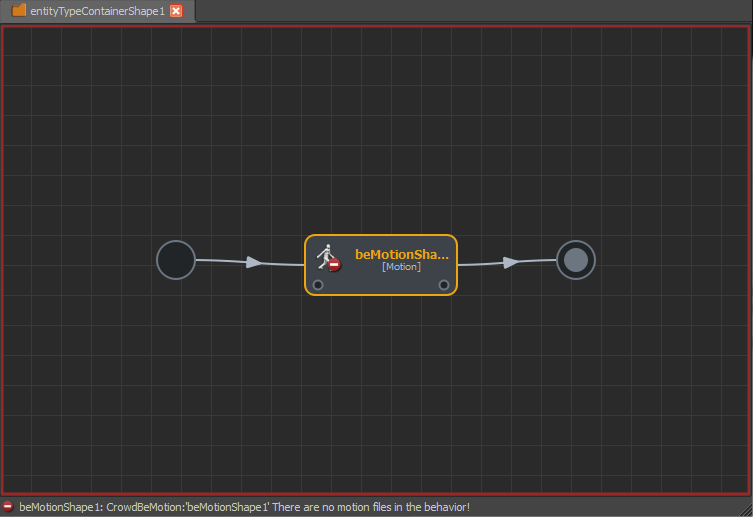The height and width of the screenshot is (517, 753).
Task: Select the entityTypeContainerShape1 tab label
Action: pos(97,11)
